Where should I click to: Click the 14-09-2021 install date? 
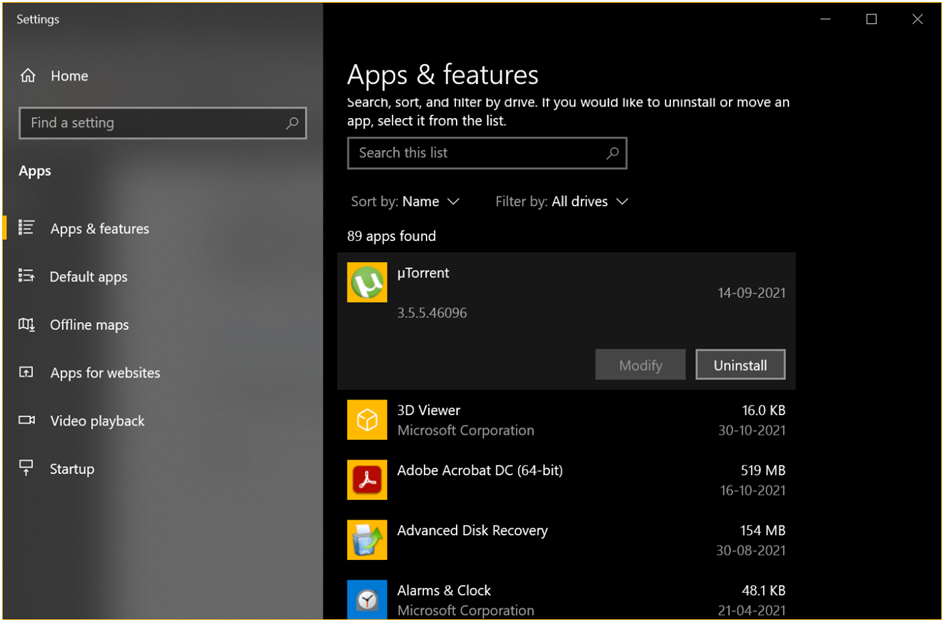751,293
